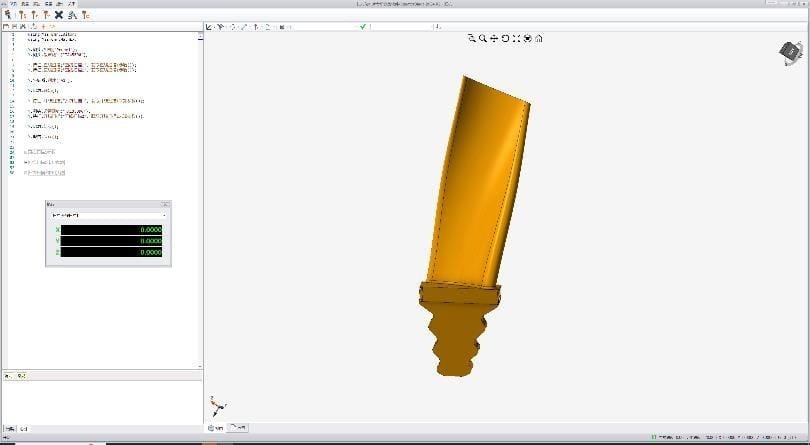
Task: Select the pan arrows icon in viewport toolbar
Action: tap(494, 38)
